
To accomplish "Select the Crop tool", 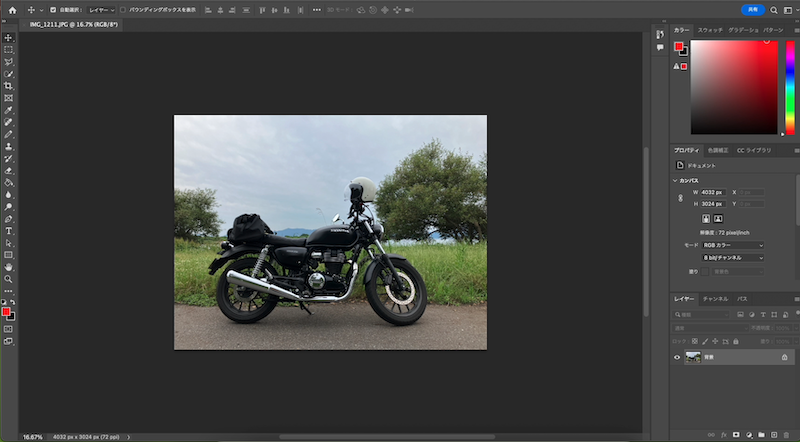I will point(8,86).
